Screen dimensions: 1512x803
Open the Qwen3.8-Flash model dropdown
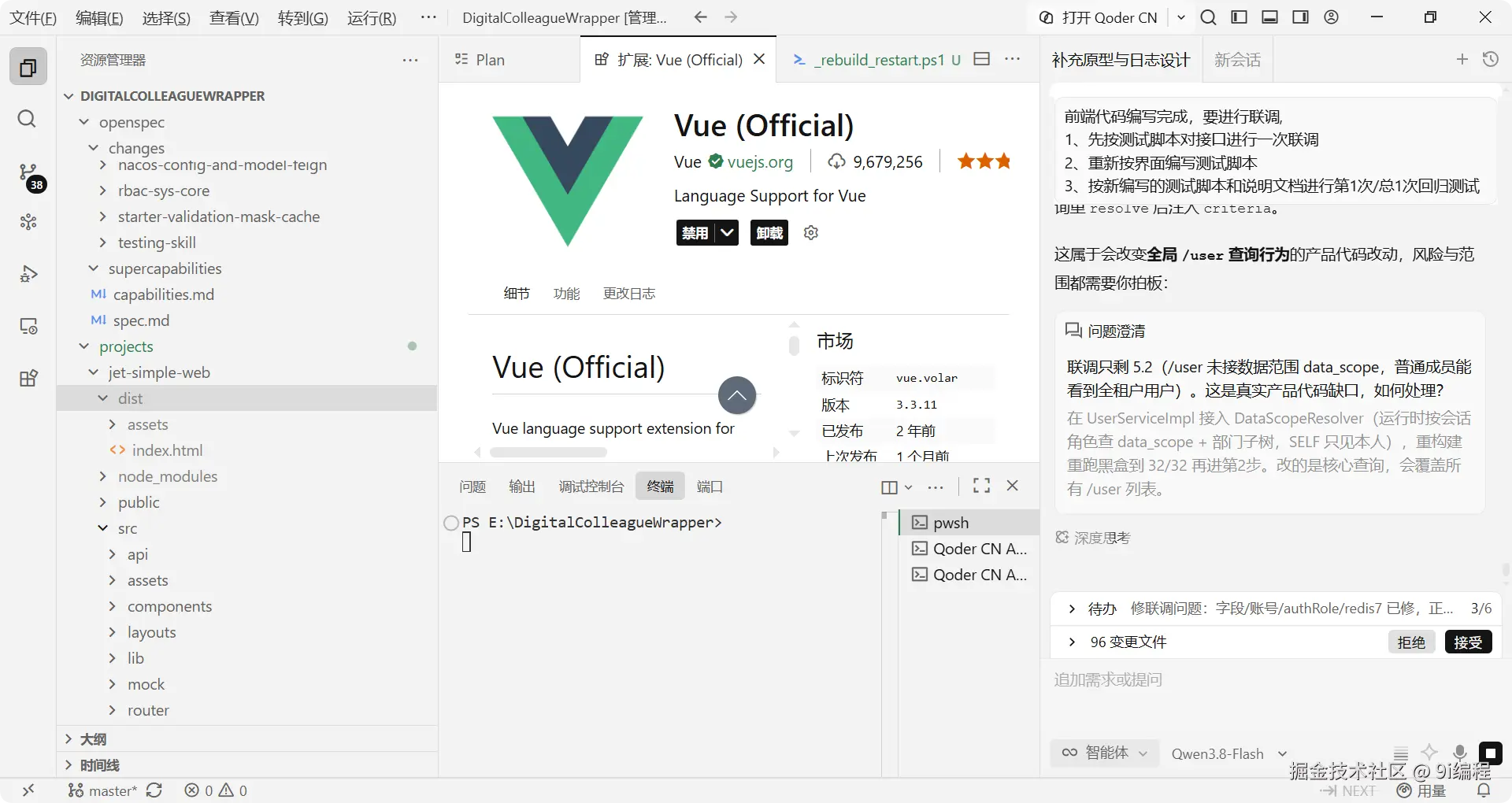click(1229, 753)
